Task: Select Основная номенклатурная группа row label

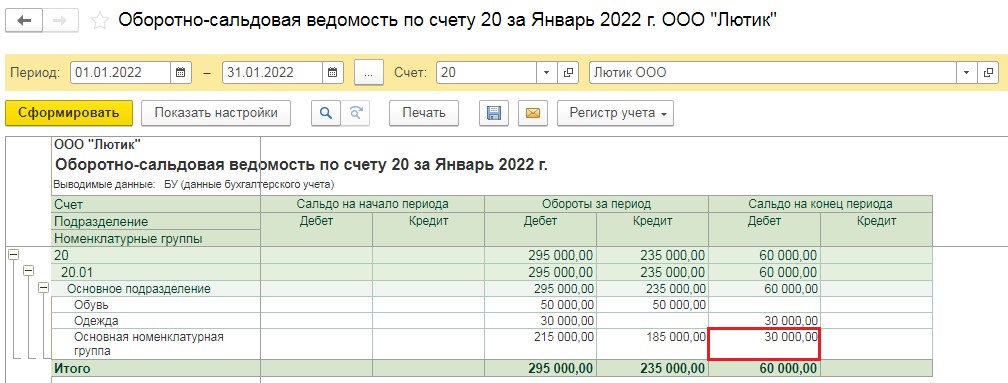Action: click(x=156, y=344)
